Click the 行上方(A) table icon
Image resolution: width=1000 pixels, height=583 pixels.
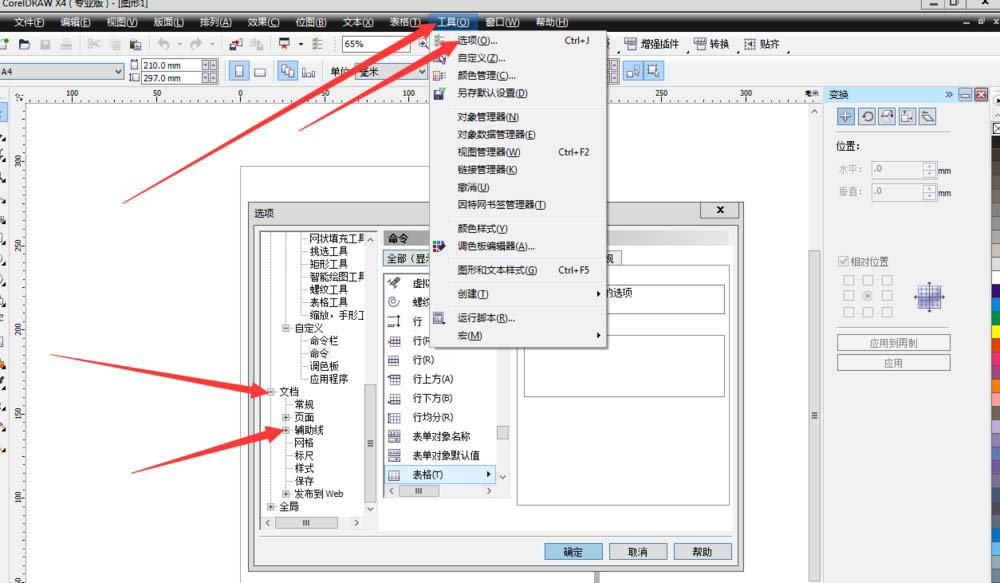tap(394, 379)
